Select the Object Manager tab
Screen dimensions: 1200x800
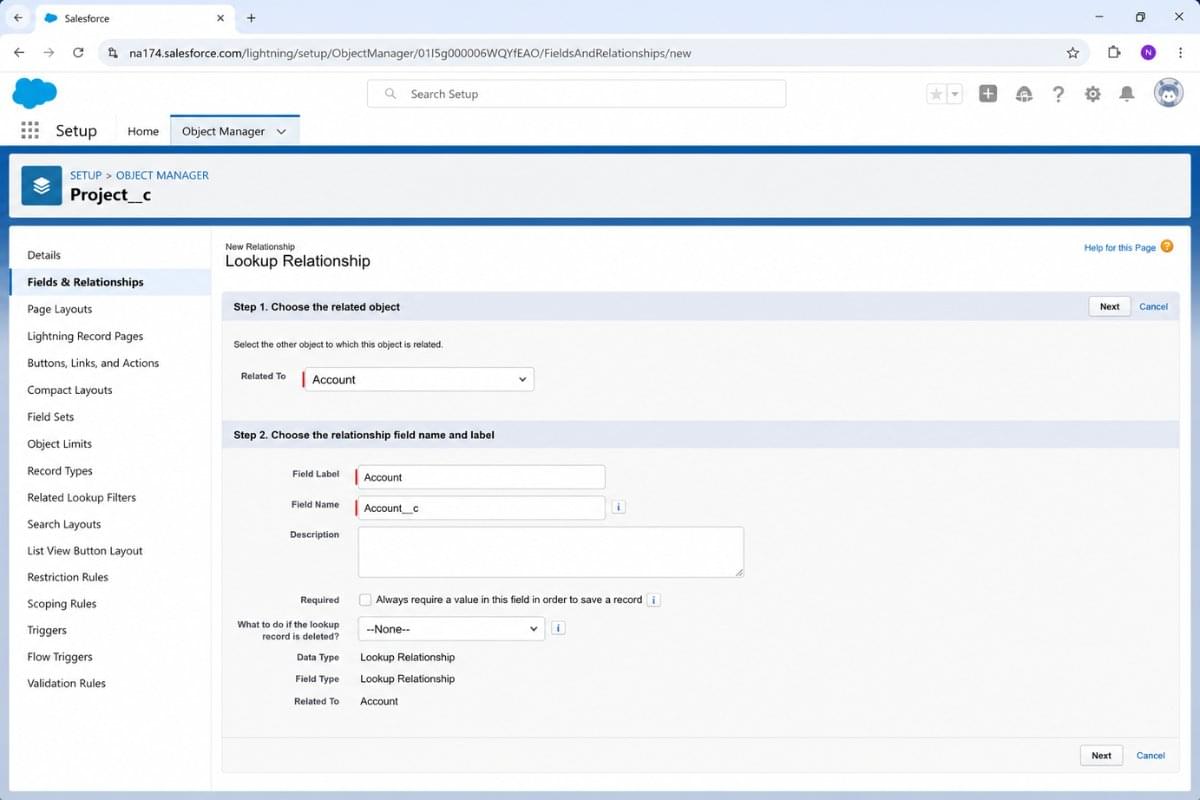(224, 131)
